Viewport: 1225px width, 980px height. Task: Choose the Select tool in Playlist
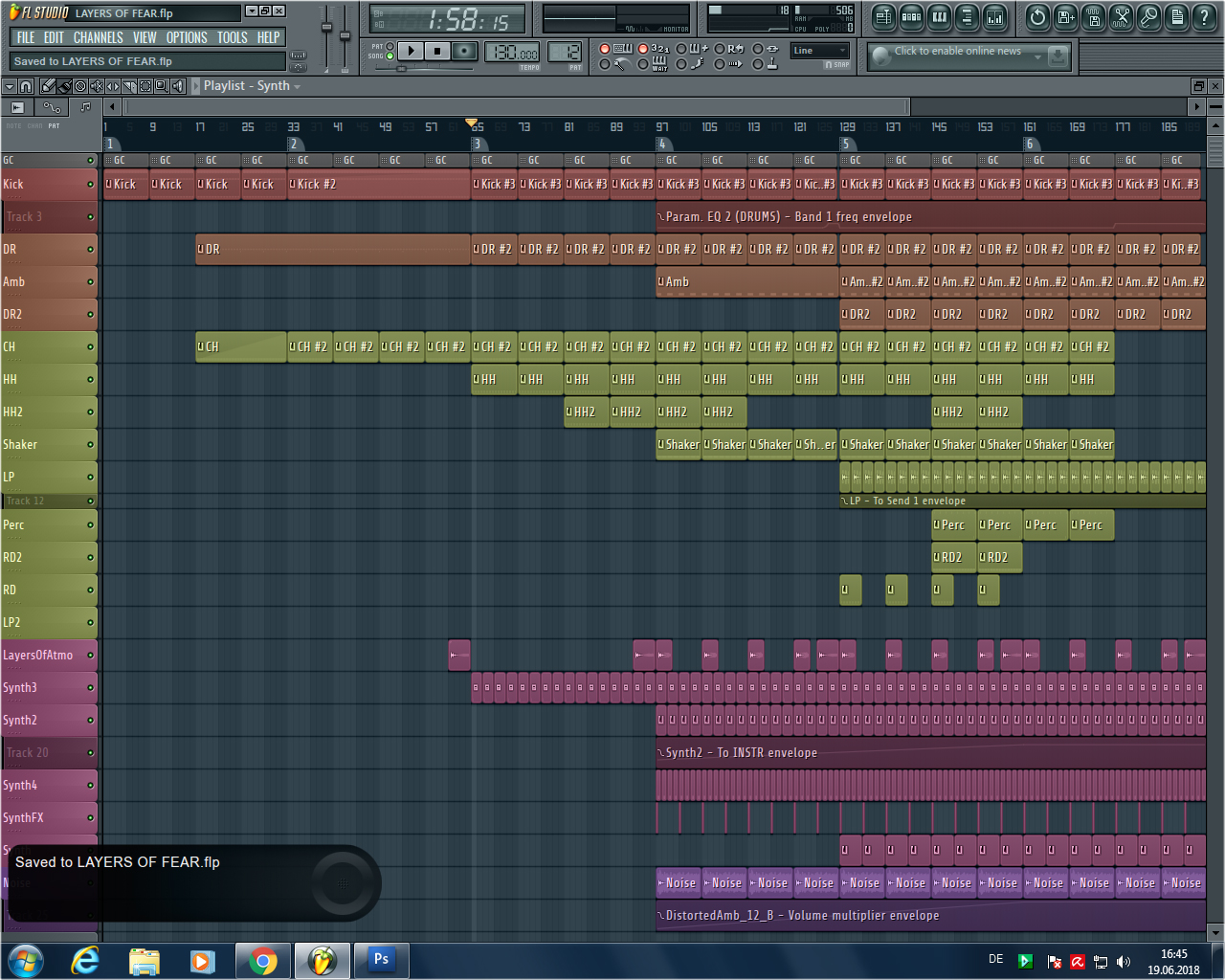point(145,86)
